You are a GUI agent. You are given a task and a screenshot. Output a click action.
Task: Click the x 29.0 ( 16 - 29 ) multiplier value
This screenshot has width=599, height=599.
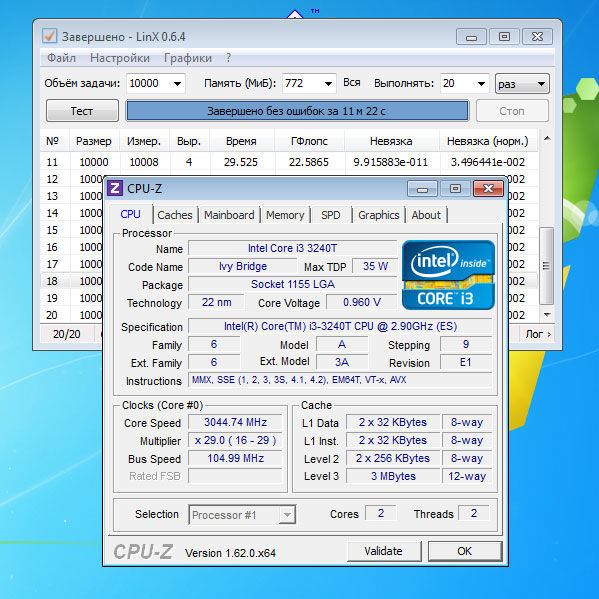pyautogui.click(x=235, y=440)
